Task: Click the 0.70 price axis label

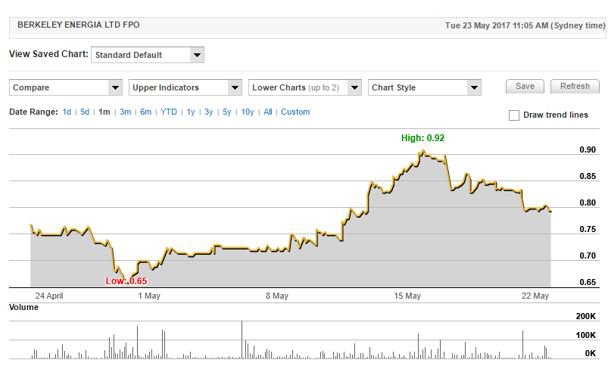Action: tap(588, 256)
